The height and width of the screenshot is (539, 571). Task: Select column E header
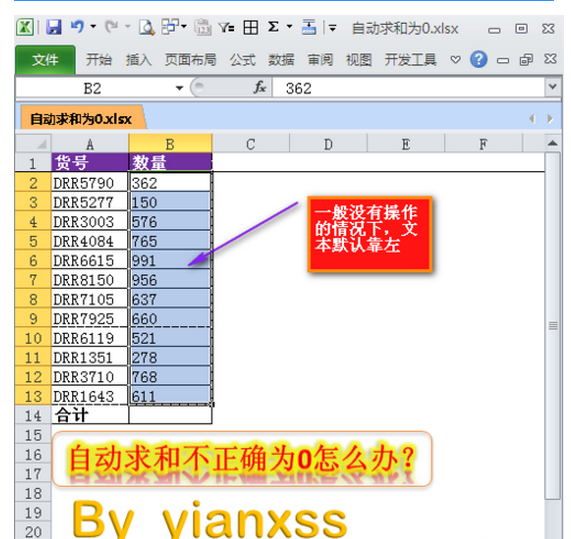pyautogui.click(x=406, y=144)
